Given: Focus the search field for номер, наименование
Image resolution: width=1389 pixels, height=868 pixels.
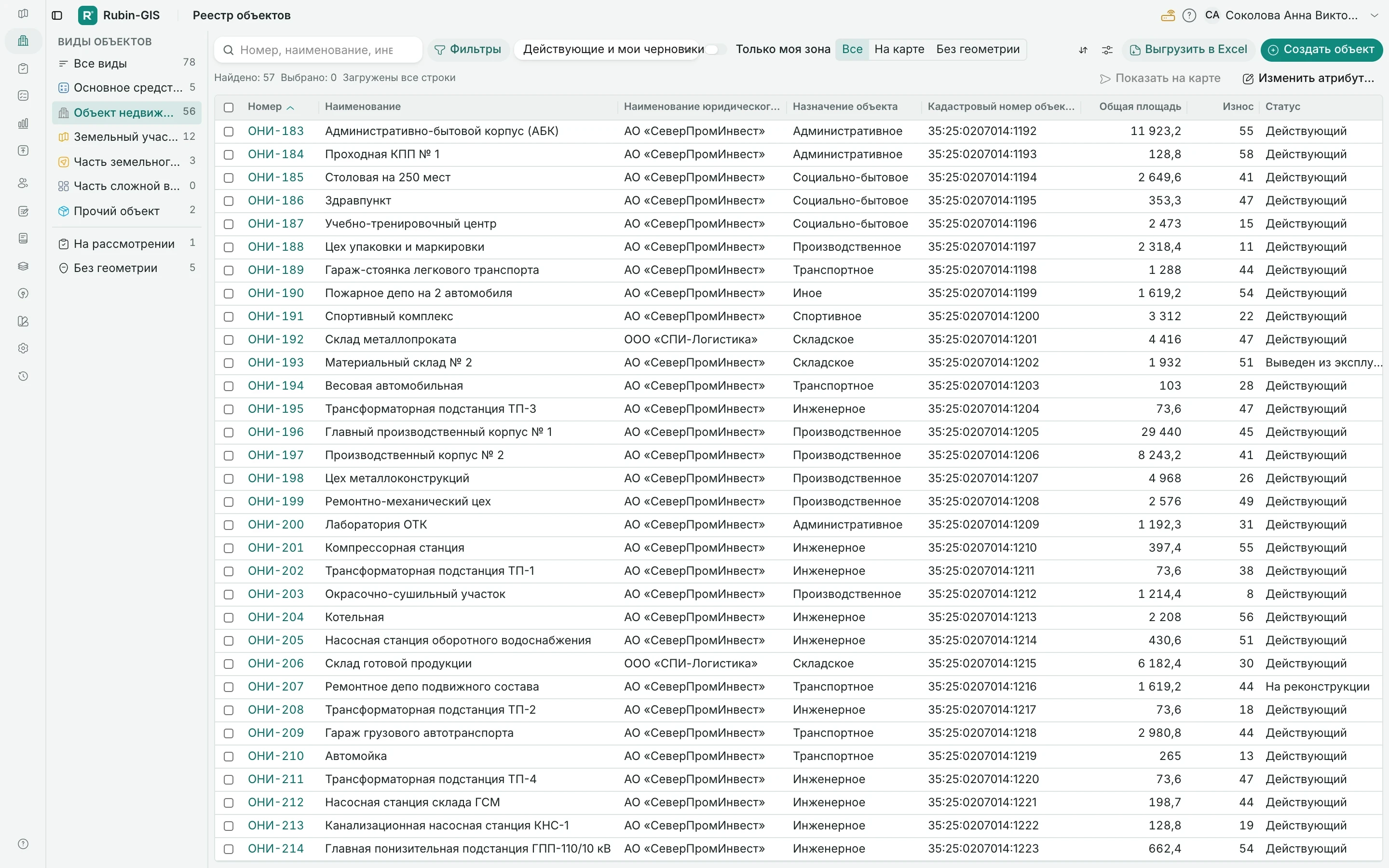Looking at the screenshot, I should point(318,50).
